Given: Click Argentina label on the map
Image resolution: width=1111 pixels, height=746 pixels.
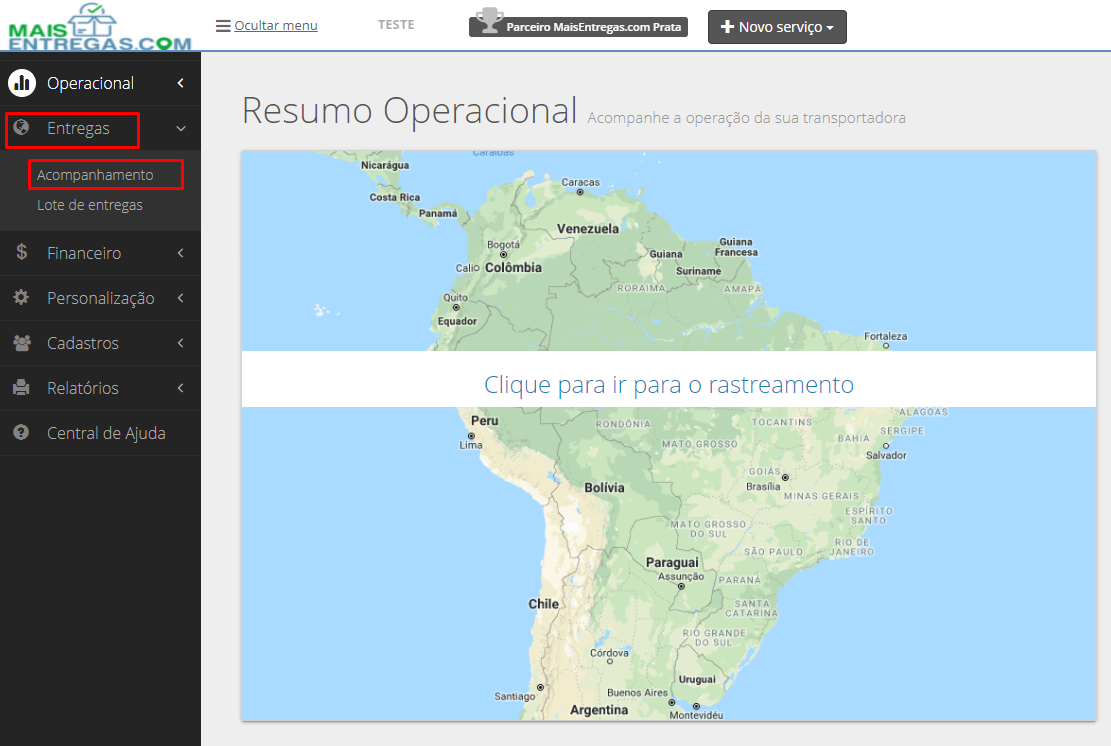Looking at the screenshot, I should click(x=599, y=710).
